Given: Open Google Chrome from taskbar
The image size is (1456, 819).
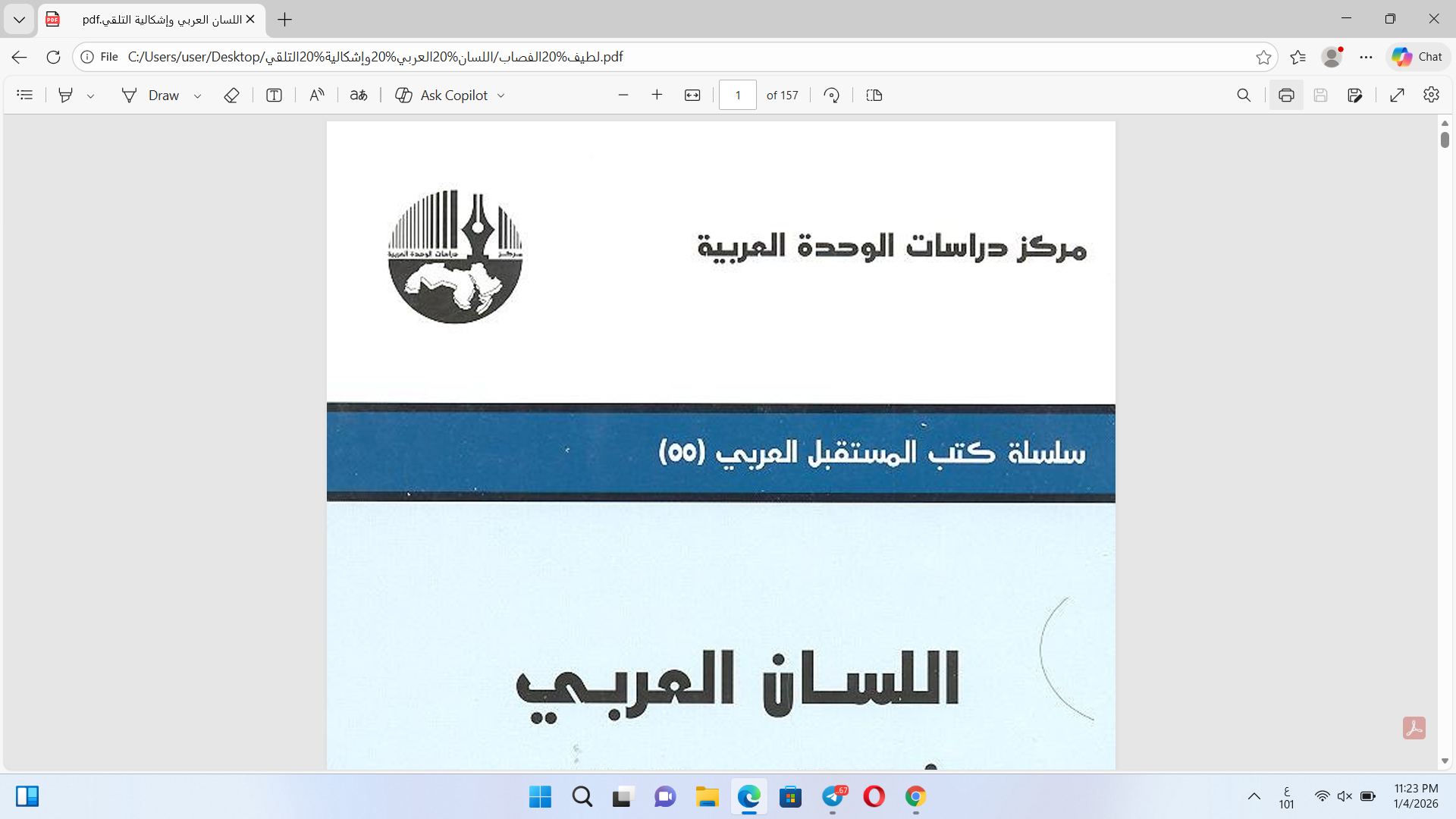Looking at the screenshot, I should [x=915, y=797].
